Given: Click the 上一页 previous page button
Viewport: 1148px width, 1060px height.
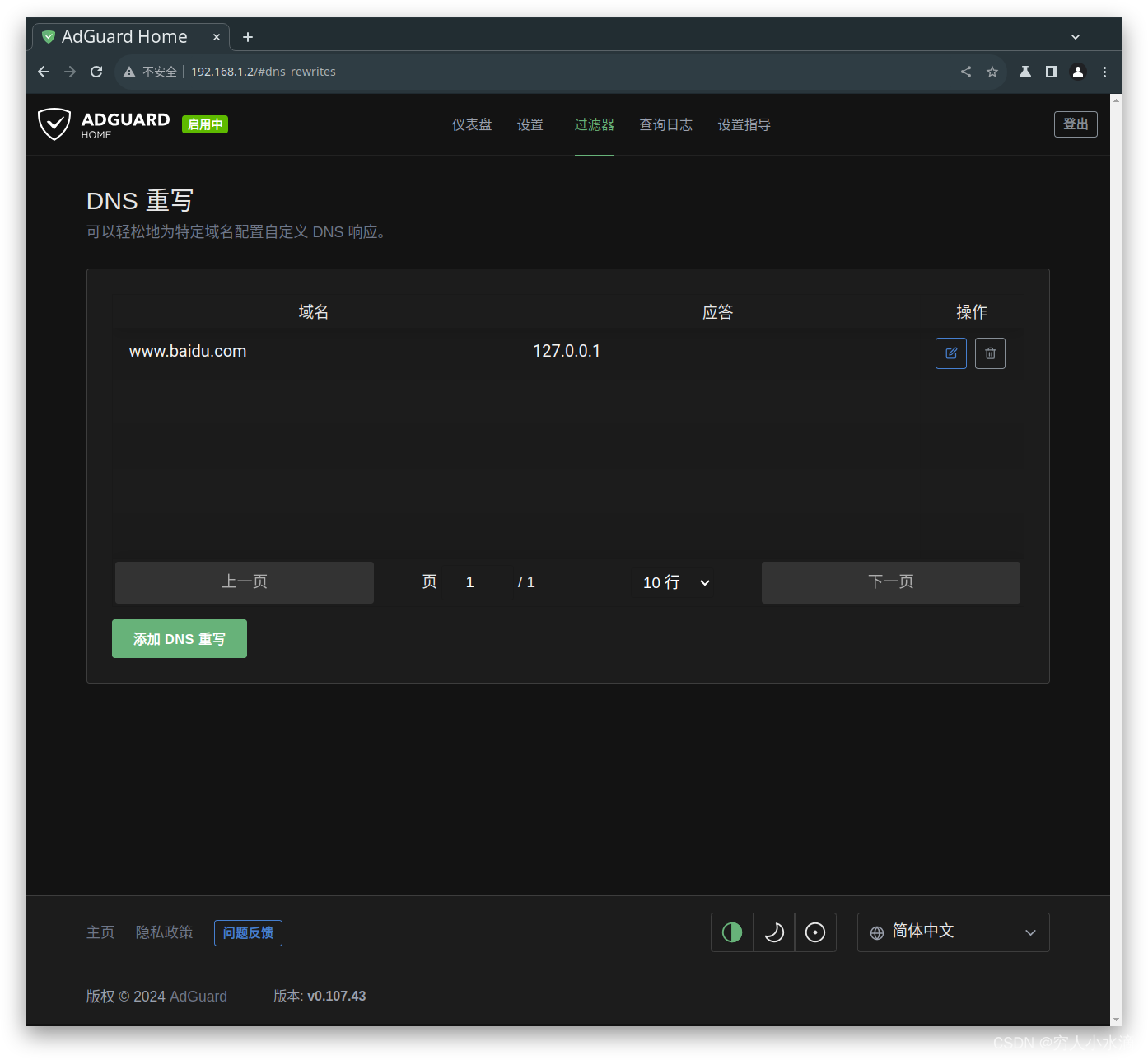Looking at the screenshot, I should (x=245, y=582).
